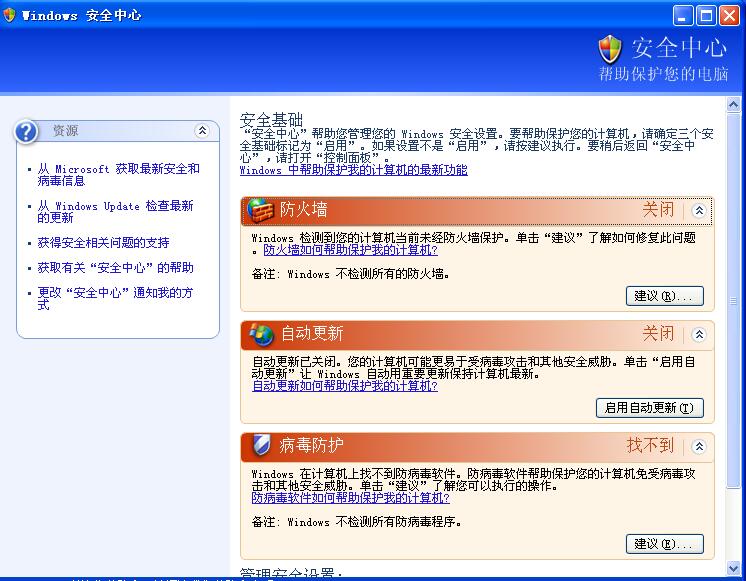Image resolution: width=746 pixels, height=581 pixels.
Task: Click the firewall 建议(R)... button
Action: (665, 296)
